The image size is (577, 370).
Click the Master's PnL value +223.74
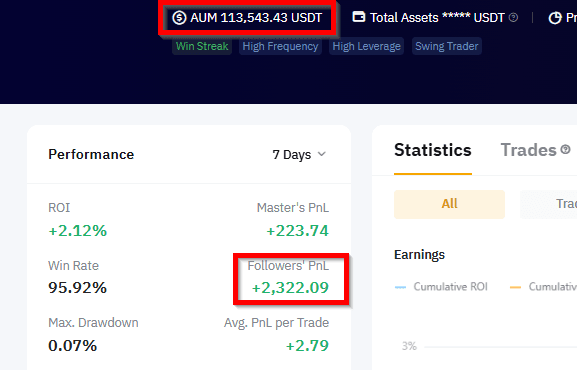(297, 231)
